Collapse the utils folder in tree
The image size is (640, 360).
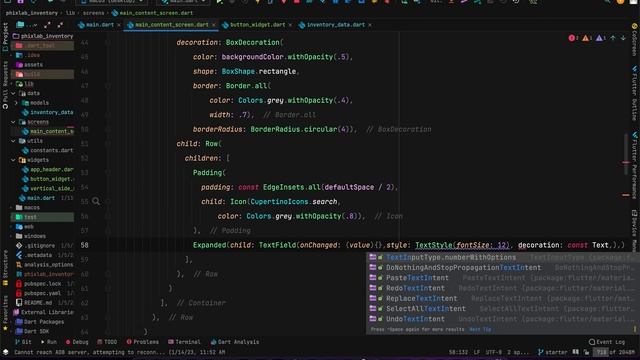click(x=13, y=141)
